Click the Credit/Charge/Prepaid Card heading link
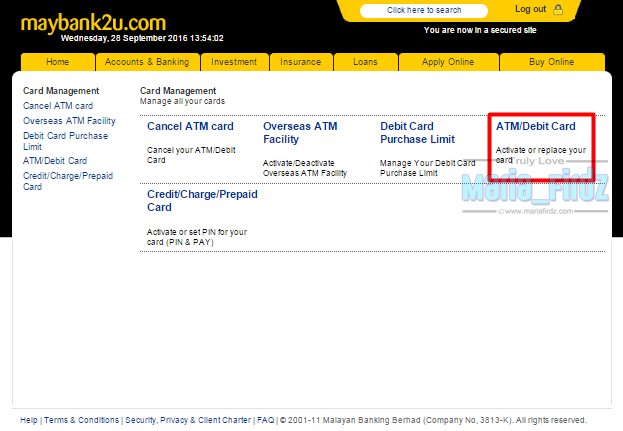The width and height of the screenshot is (623, 431). (x=202, y=201)
